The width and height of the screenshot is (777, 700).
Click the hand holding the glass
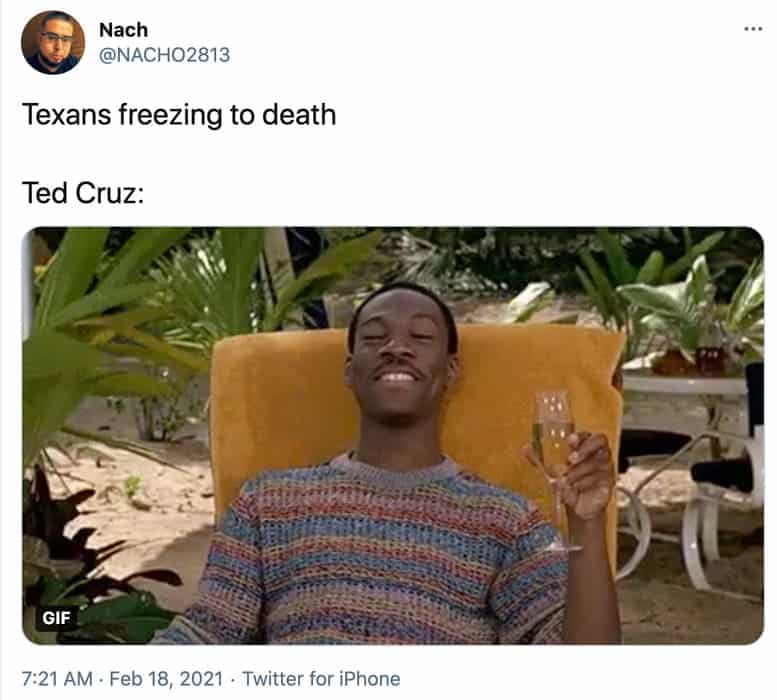[587, 476]
